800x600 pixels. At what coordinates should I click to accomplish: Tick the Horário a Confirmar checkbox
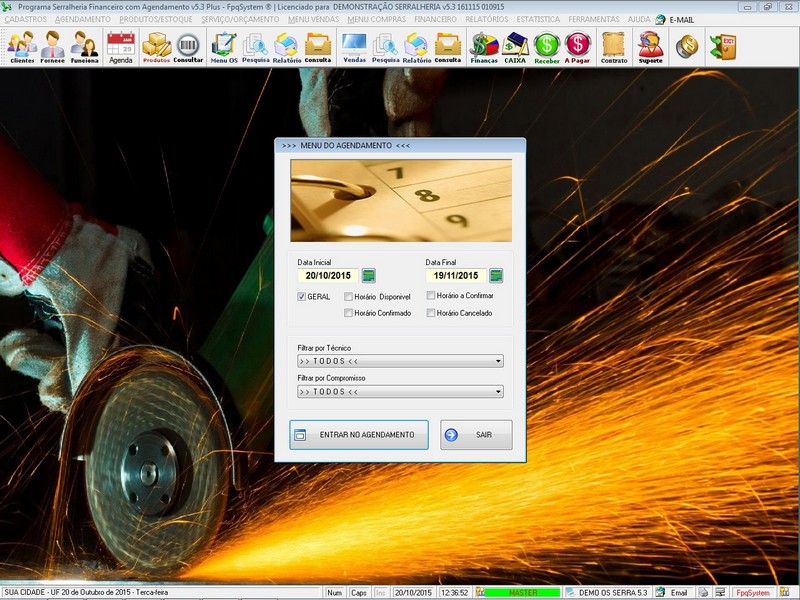click(430, 296)
